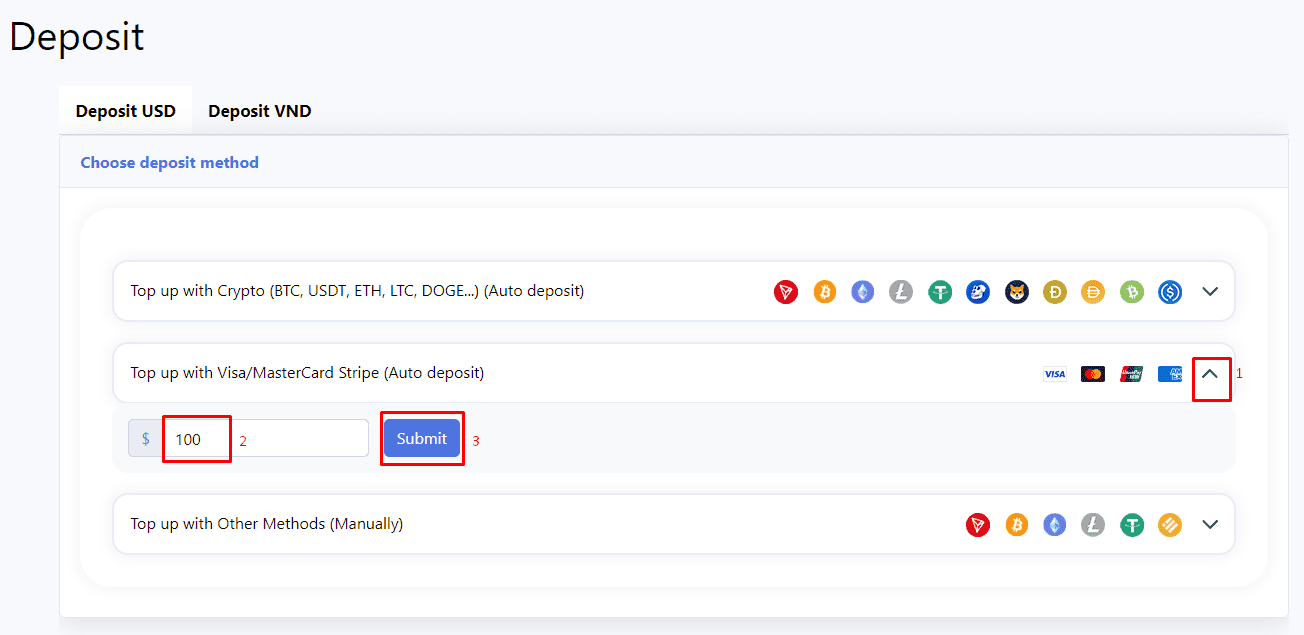Click the Visa card icon

point(1054,374)
